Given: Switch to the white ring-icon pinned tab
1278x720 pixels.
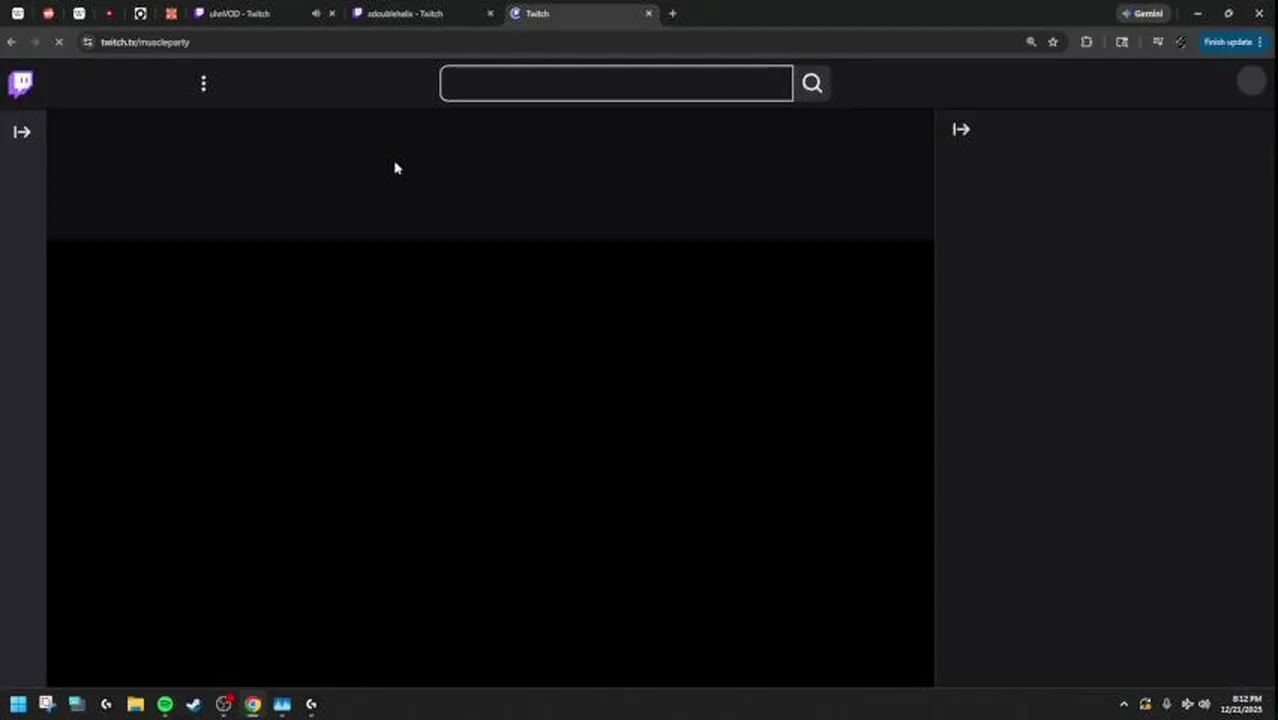Looking at the screenshot, I should coord(140,14).
